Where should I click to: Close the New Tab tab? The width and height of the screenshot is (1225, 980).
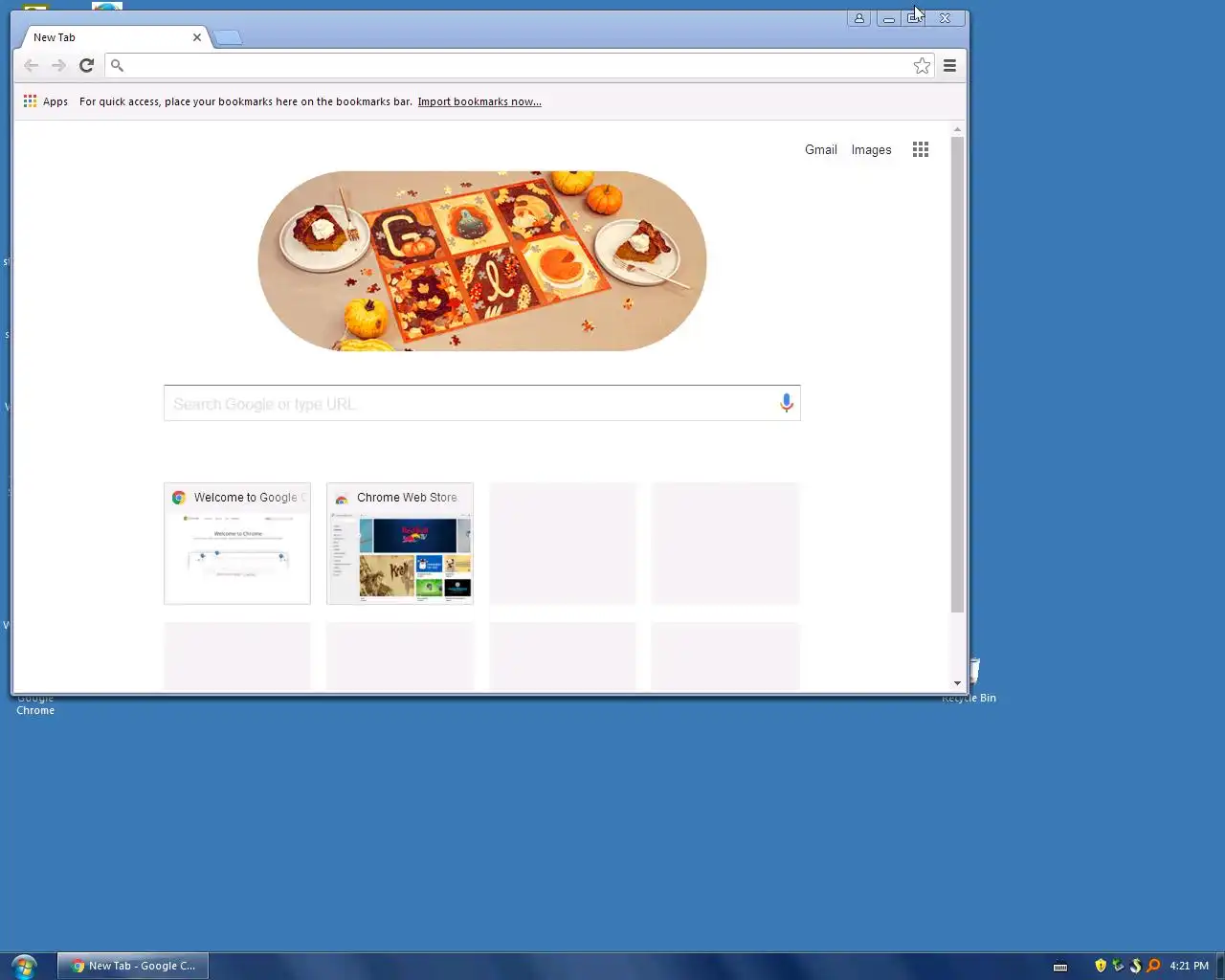coord(197,37)
